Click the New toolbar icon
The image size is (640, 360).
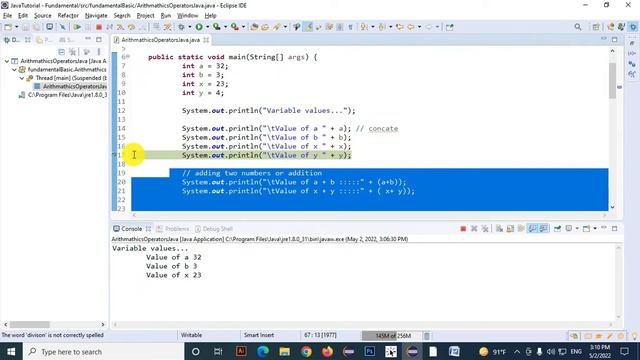point(8,27)
